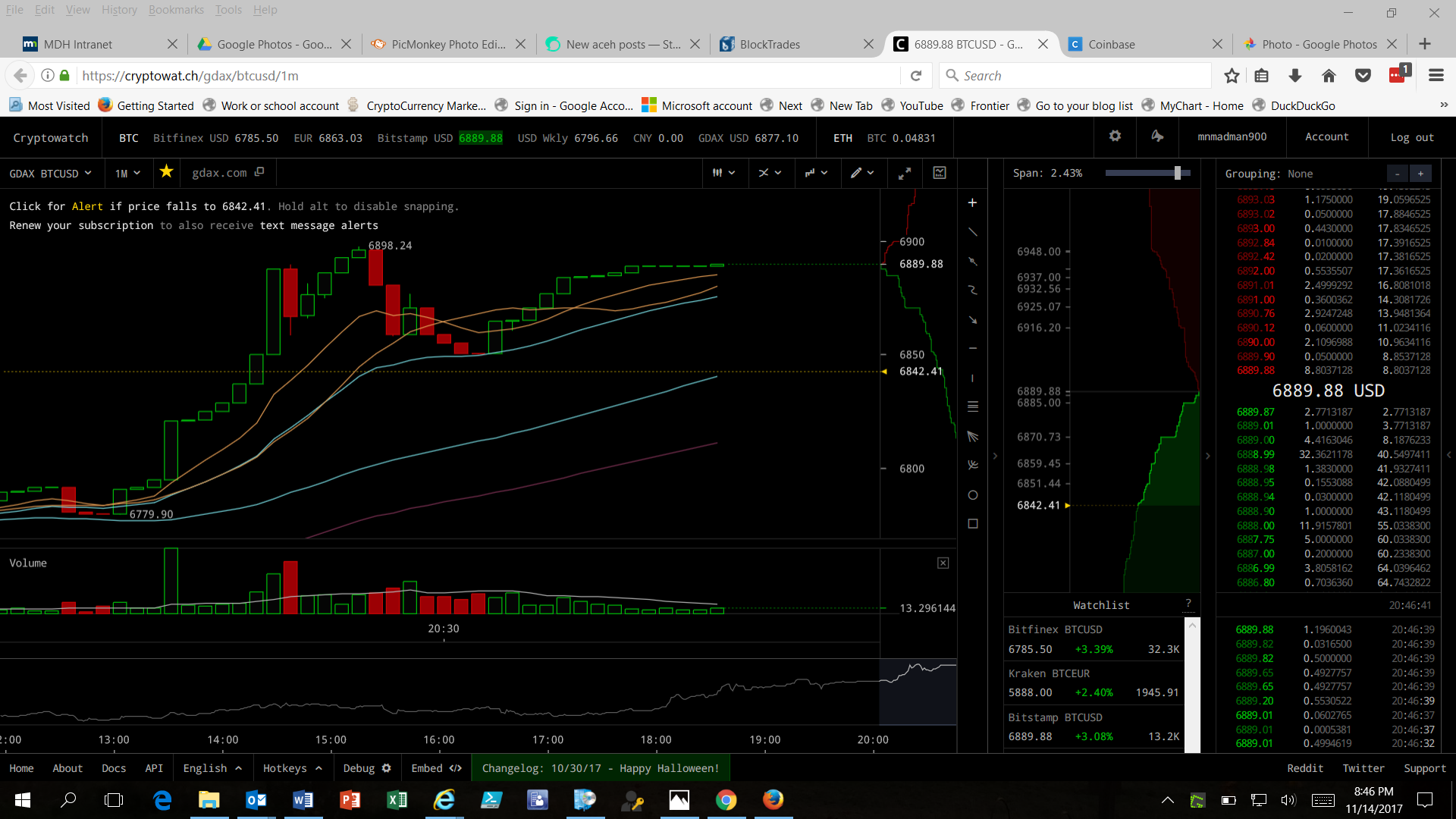
Task: Select the fan lines drawing tool
Action: (973, 437)
